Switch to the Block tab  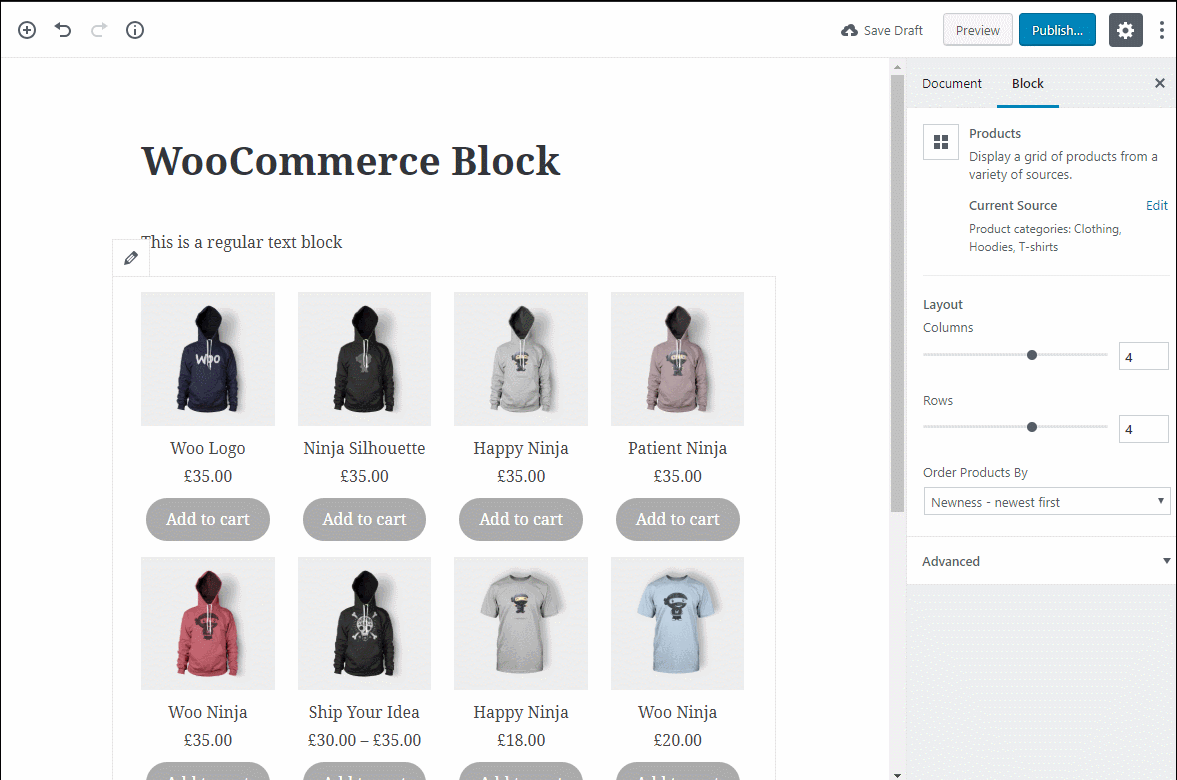[1028, 84]
